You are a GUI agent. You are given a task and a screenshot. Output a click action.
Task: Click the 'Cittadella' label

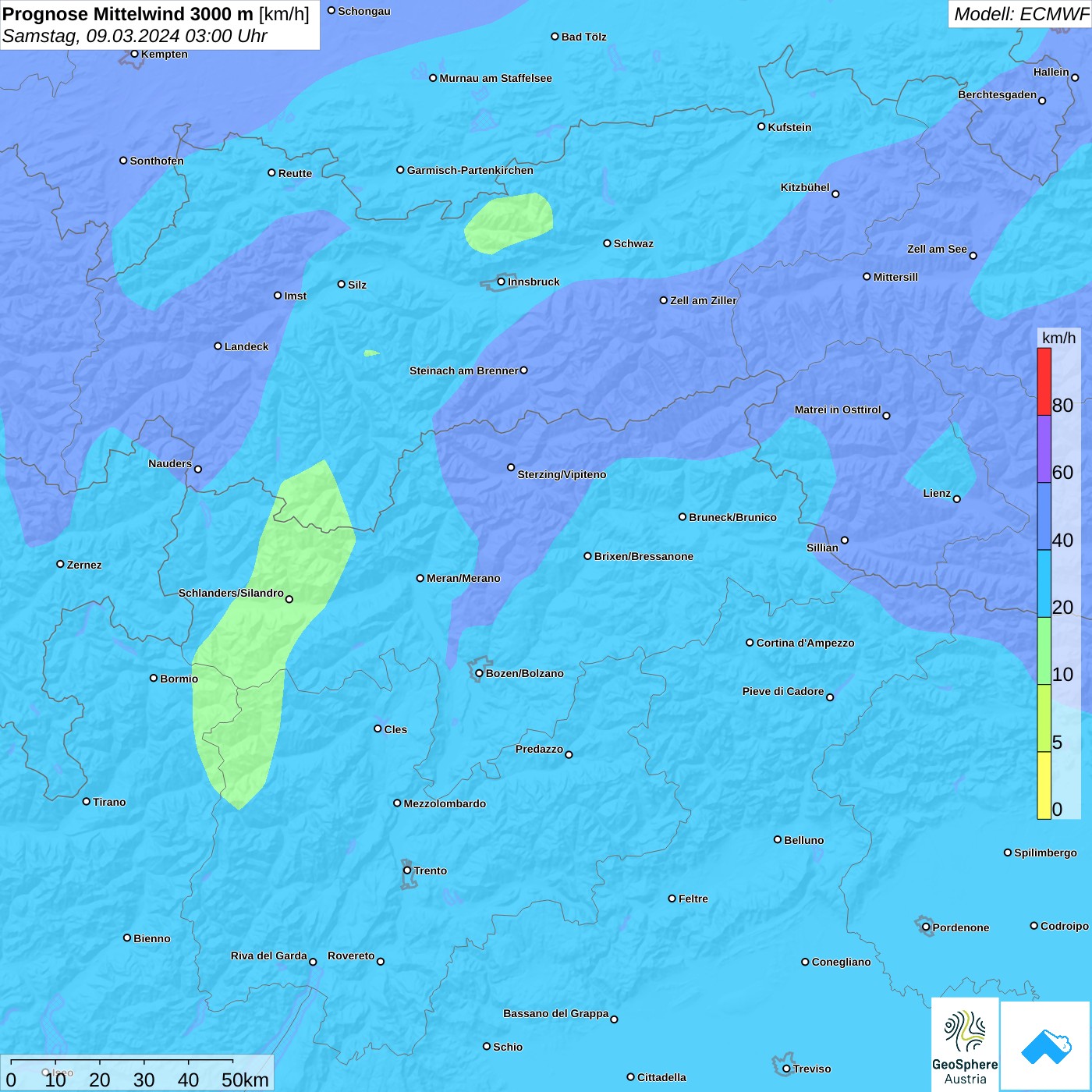pos(661,1077)
